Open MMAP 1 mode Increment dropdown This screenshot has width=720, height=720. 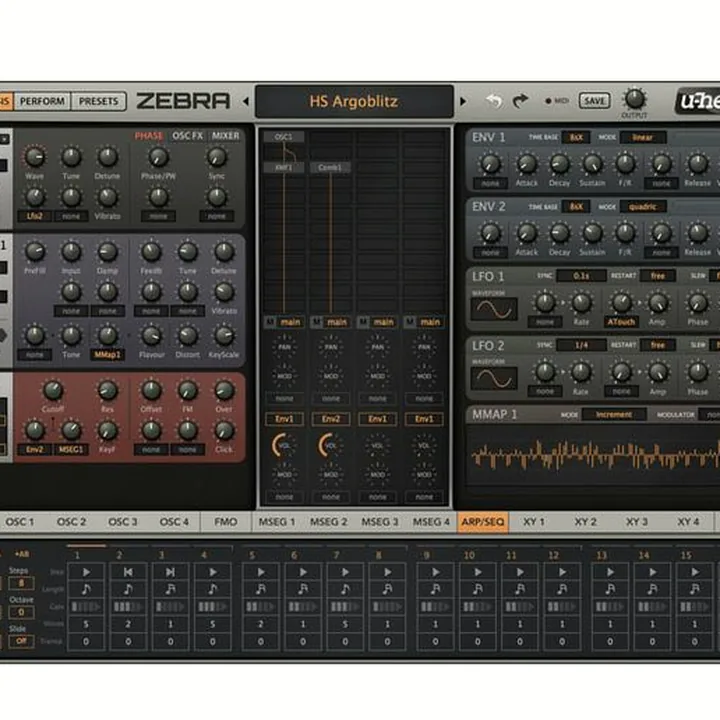[613, 414]
